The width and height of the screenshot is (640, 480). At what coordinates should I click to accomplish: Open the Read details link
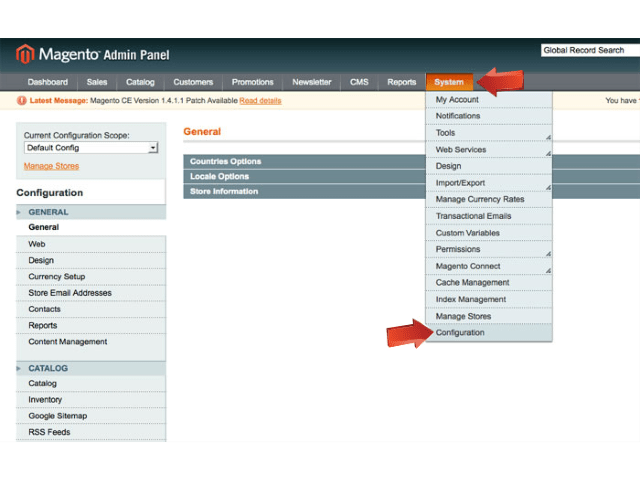pyautogui.click(x=260, y=101)
